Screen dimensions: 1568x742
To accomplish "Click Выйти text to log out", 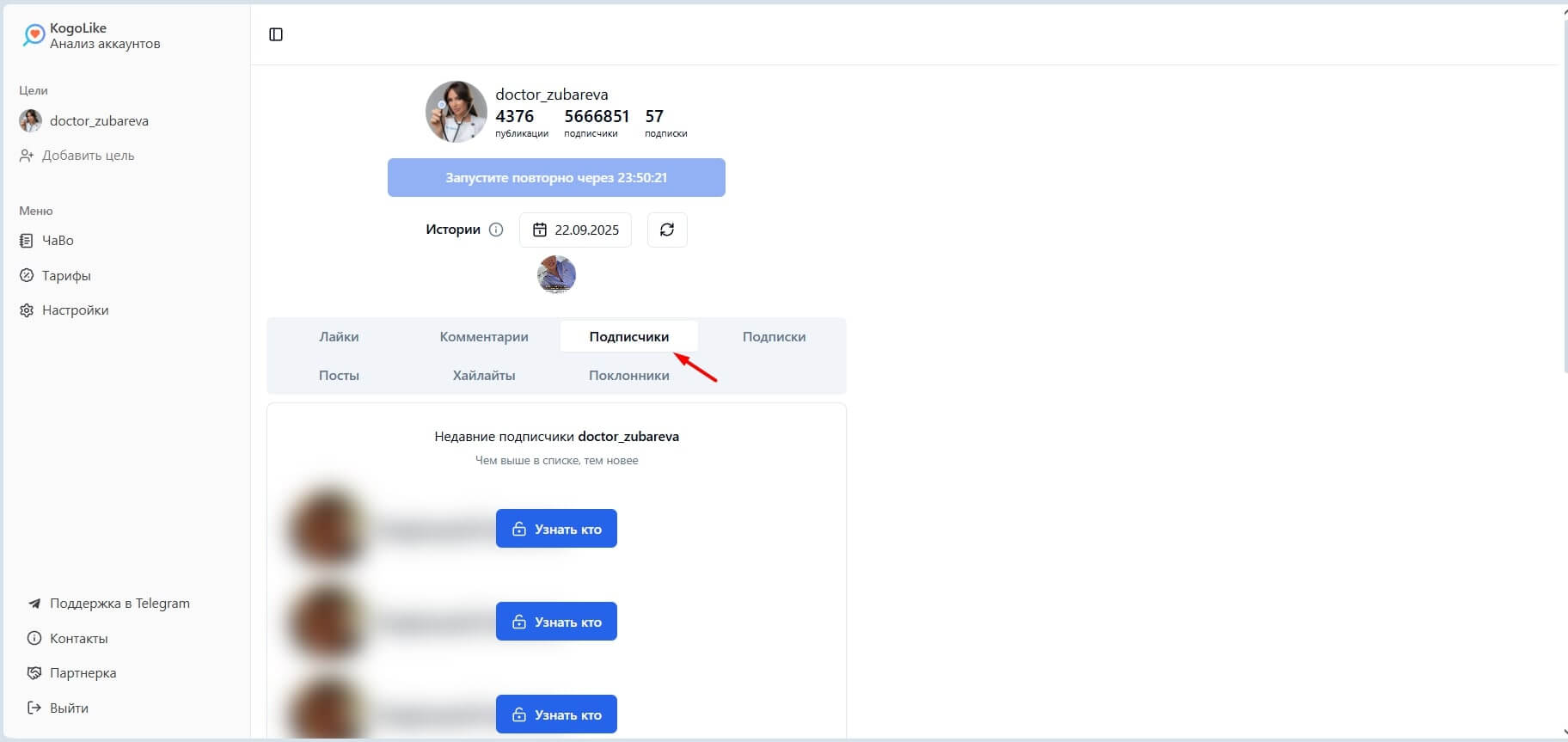I will click(69, 708).
